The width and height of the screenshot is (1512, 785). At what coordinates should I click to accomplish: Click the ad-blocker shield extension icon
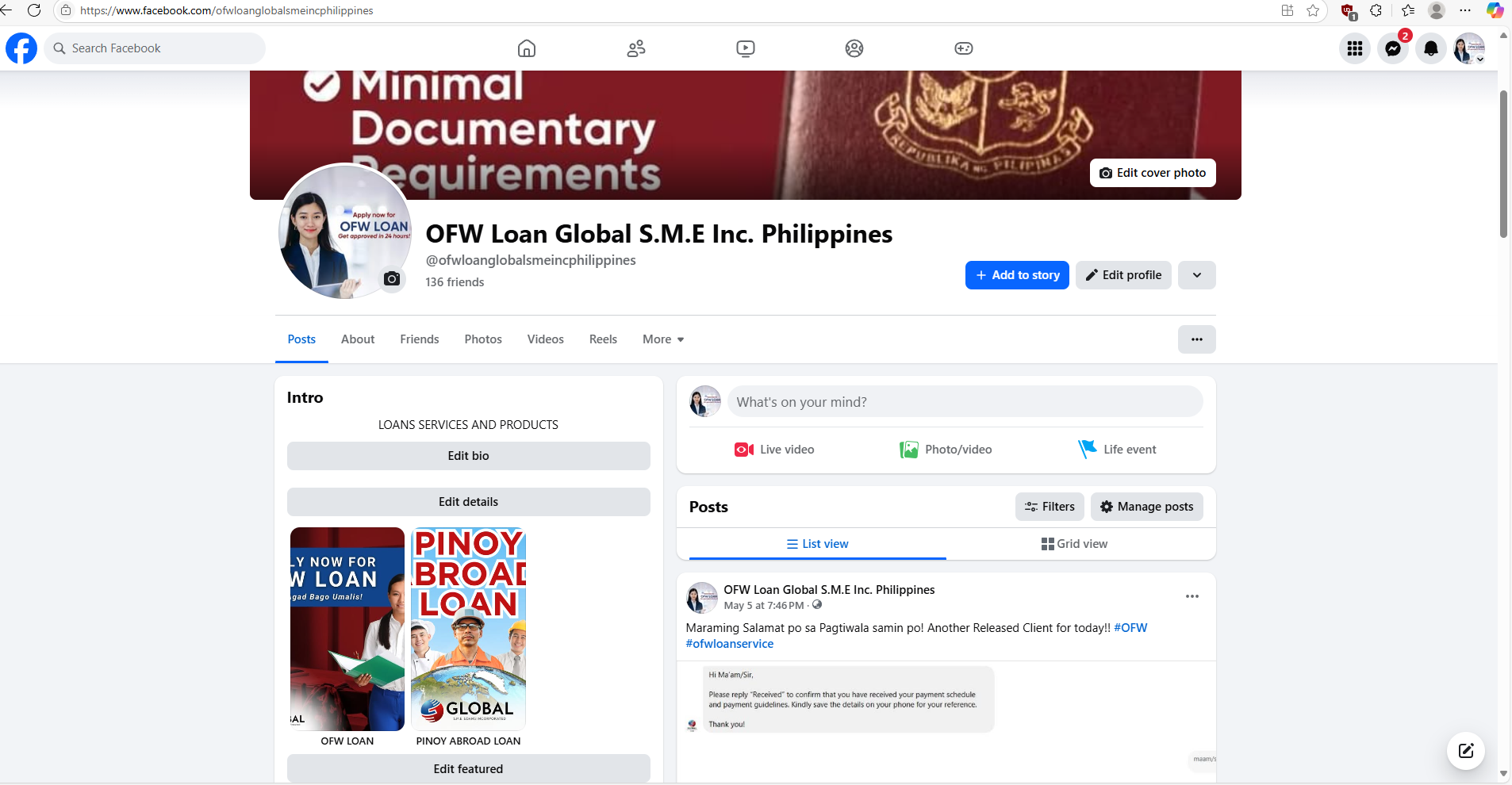[1348, 11]
